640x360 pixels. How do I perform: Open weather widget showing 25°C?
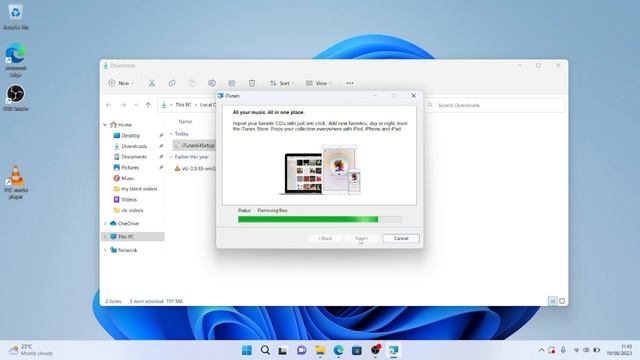click(x=31, y=350)
